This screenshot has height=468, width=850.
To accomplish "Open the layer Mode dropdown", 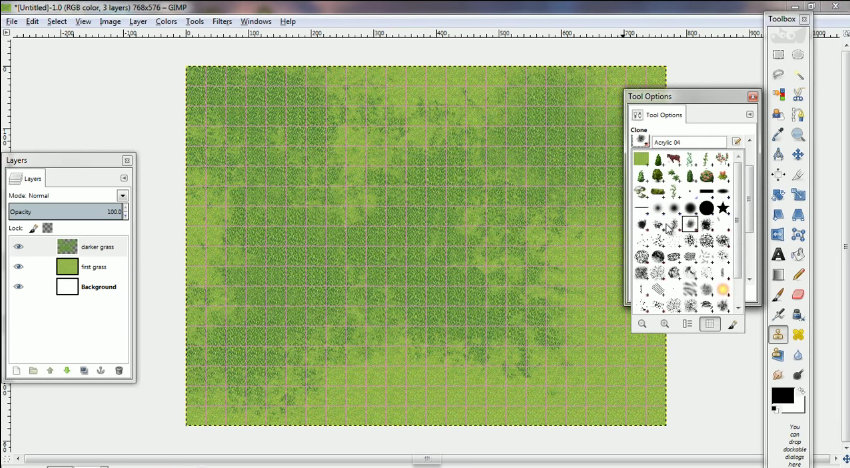I will click(x=123, y=196).
